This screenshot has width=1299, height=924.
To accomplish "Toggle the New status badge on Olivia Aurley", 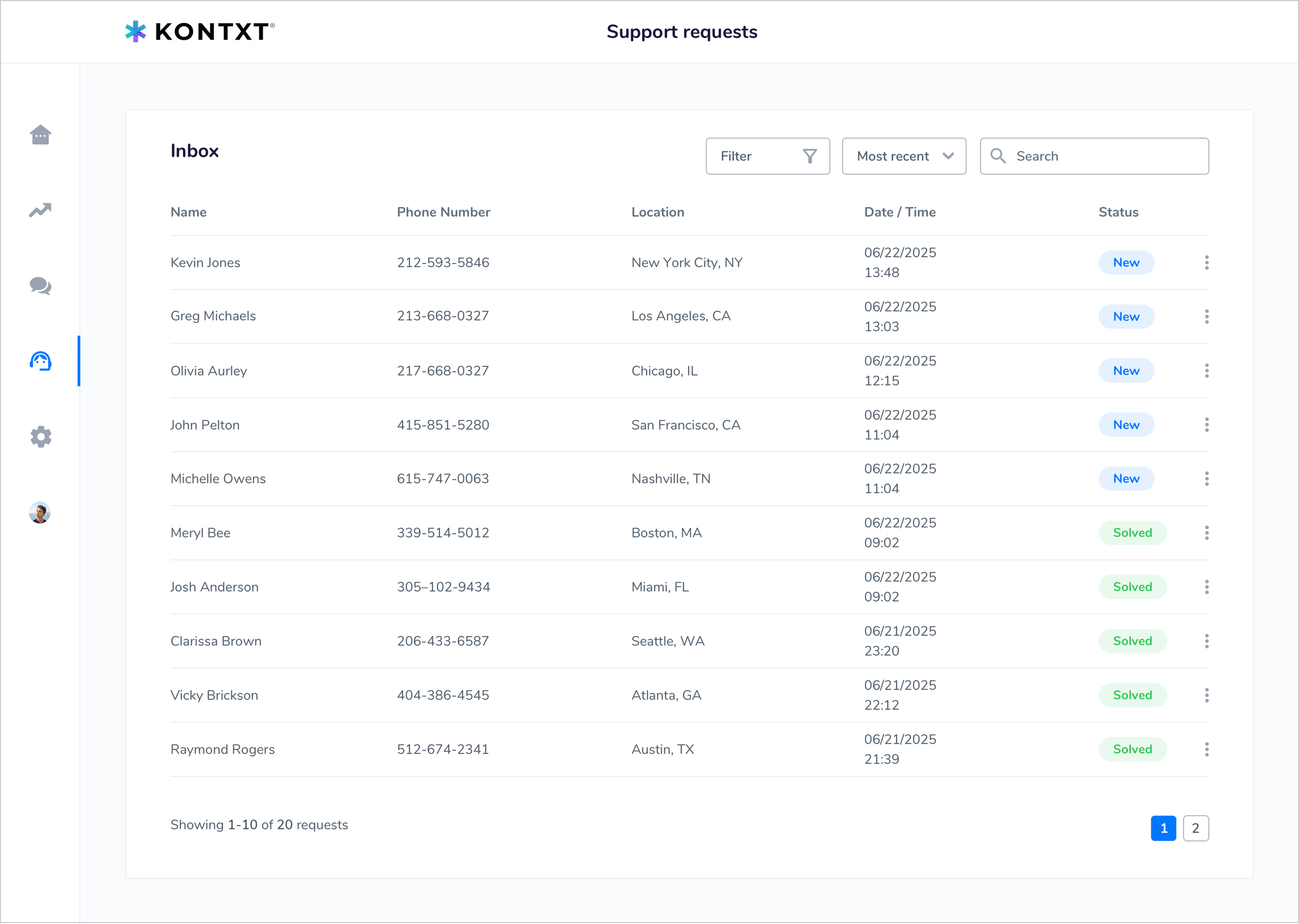I will [1126, 371].
